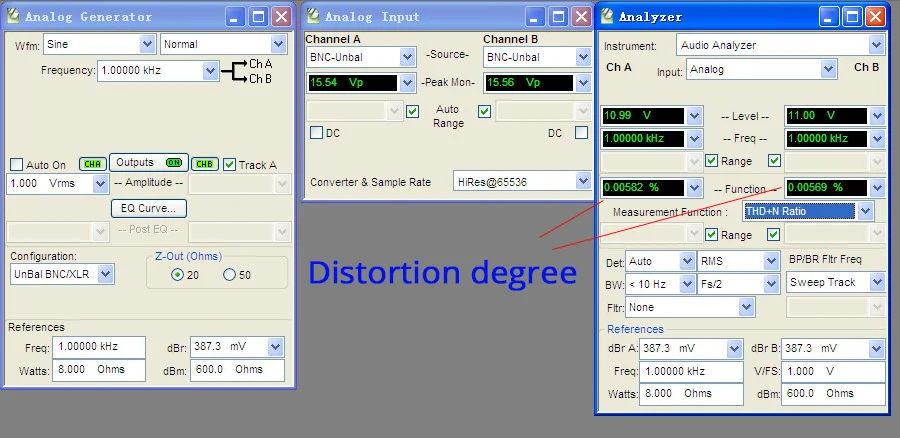Click the Analog Generator window title icon

pos(13,16)
